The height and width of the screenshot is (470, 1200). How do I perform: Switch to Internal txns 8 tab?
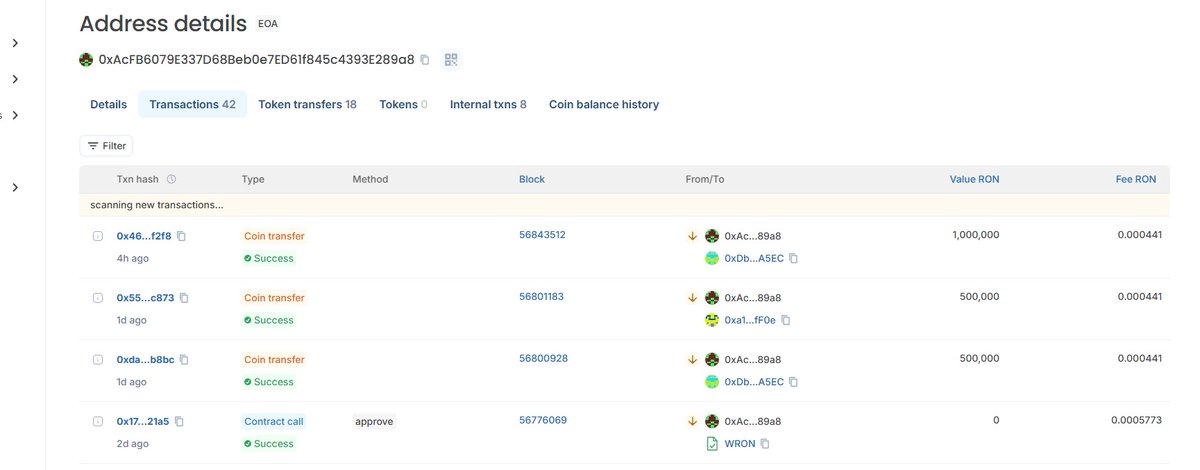click(x=488, y=104)
